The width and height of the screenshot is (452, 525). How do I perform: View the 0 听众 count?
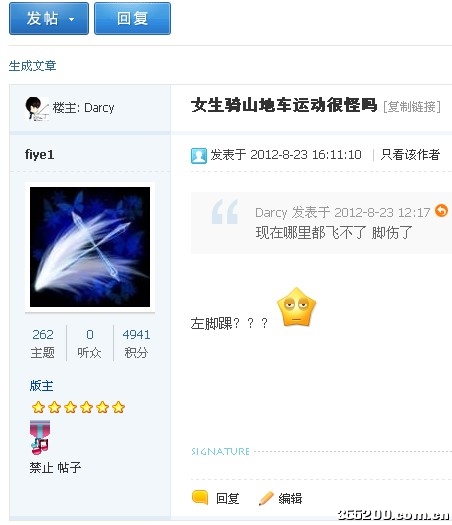click(x=89, y=343)
